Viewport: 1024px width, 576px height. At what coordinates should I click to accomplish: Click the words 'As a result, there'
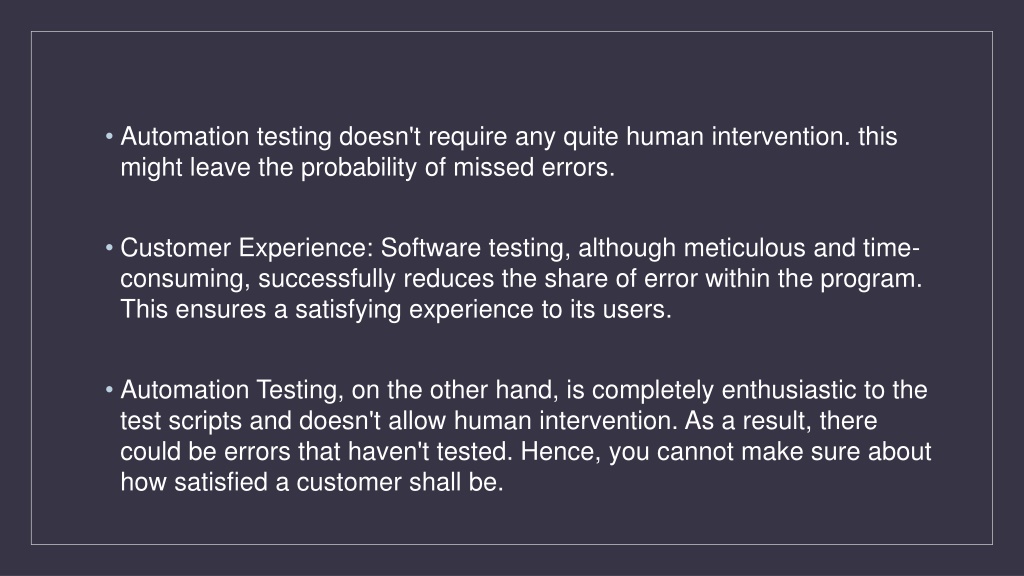[x=780, y=421]
